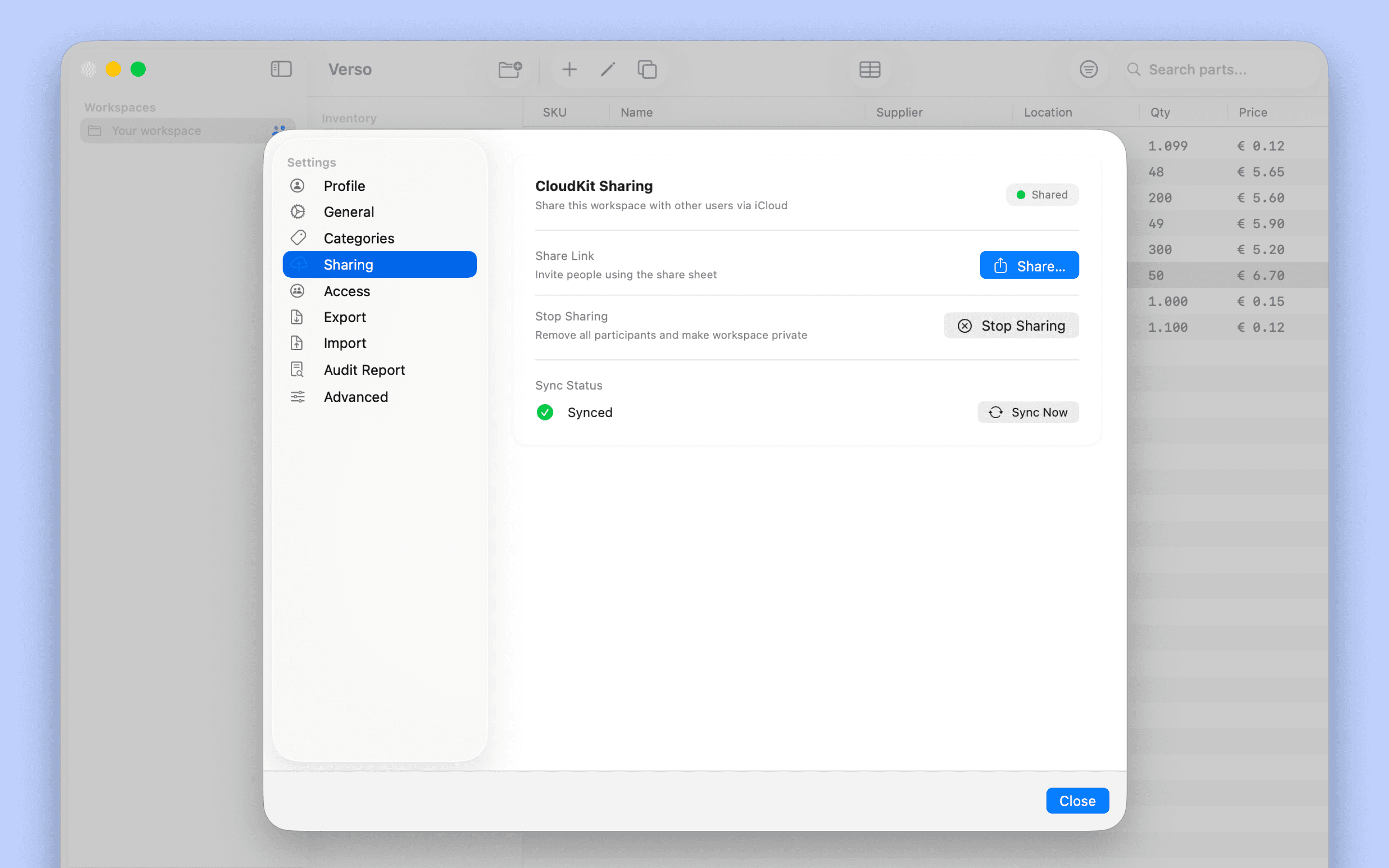Toggle the sidebar panel icon
The width and height of the screenshot is (1389, 868).
pos(281,69)
